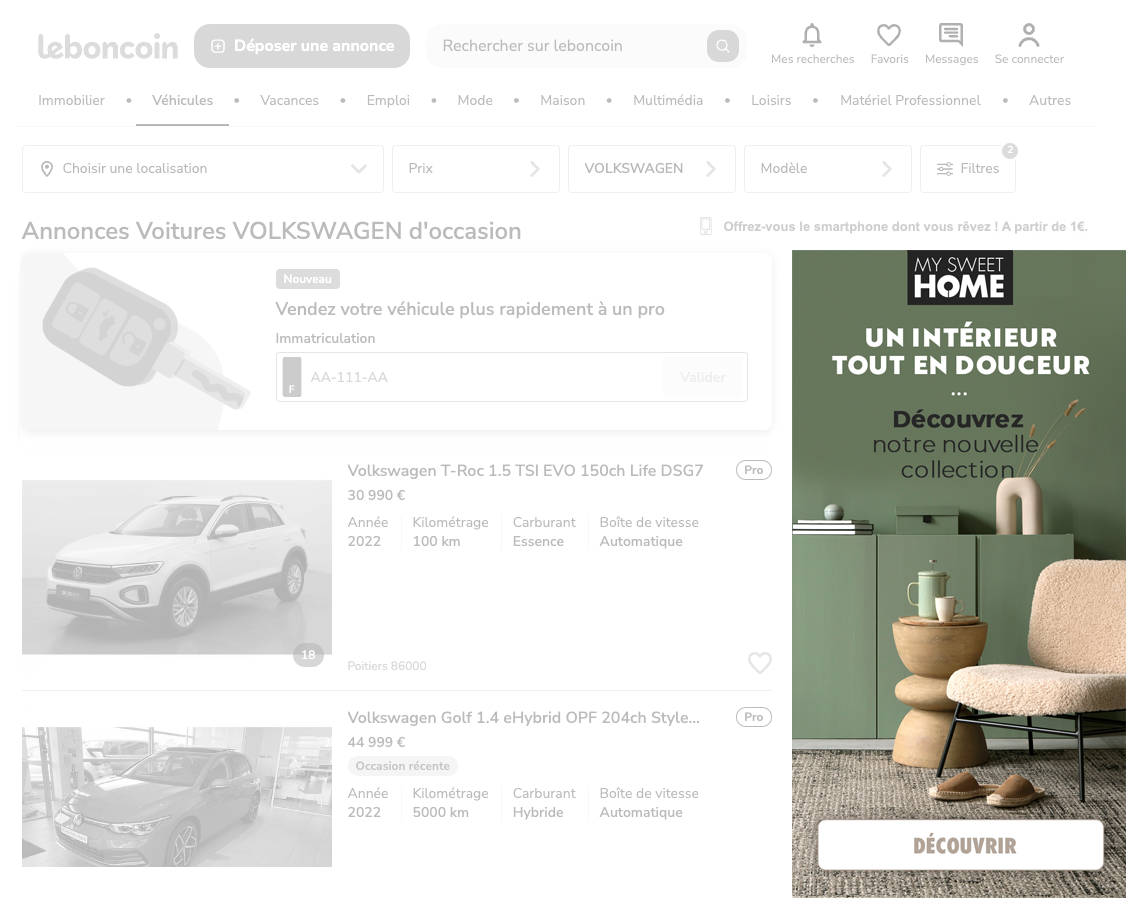
Task: Click the 5000 km mileage value
Action: pyautogui.click(x=441, y=813)
